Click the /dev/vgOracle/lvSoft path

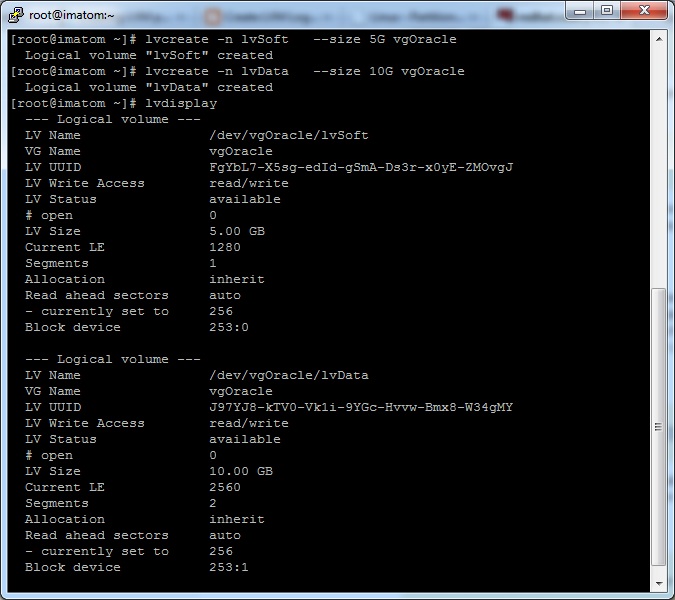[x=289, y=135]
